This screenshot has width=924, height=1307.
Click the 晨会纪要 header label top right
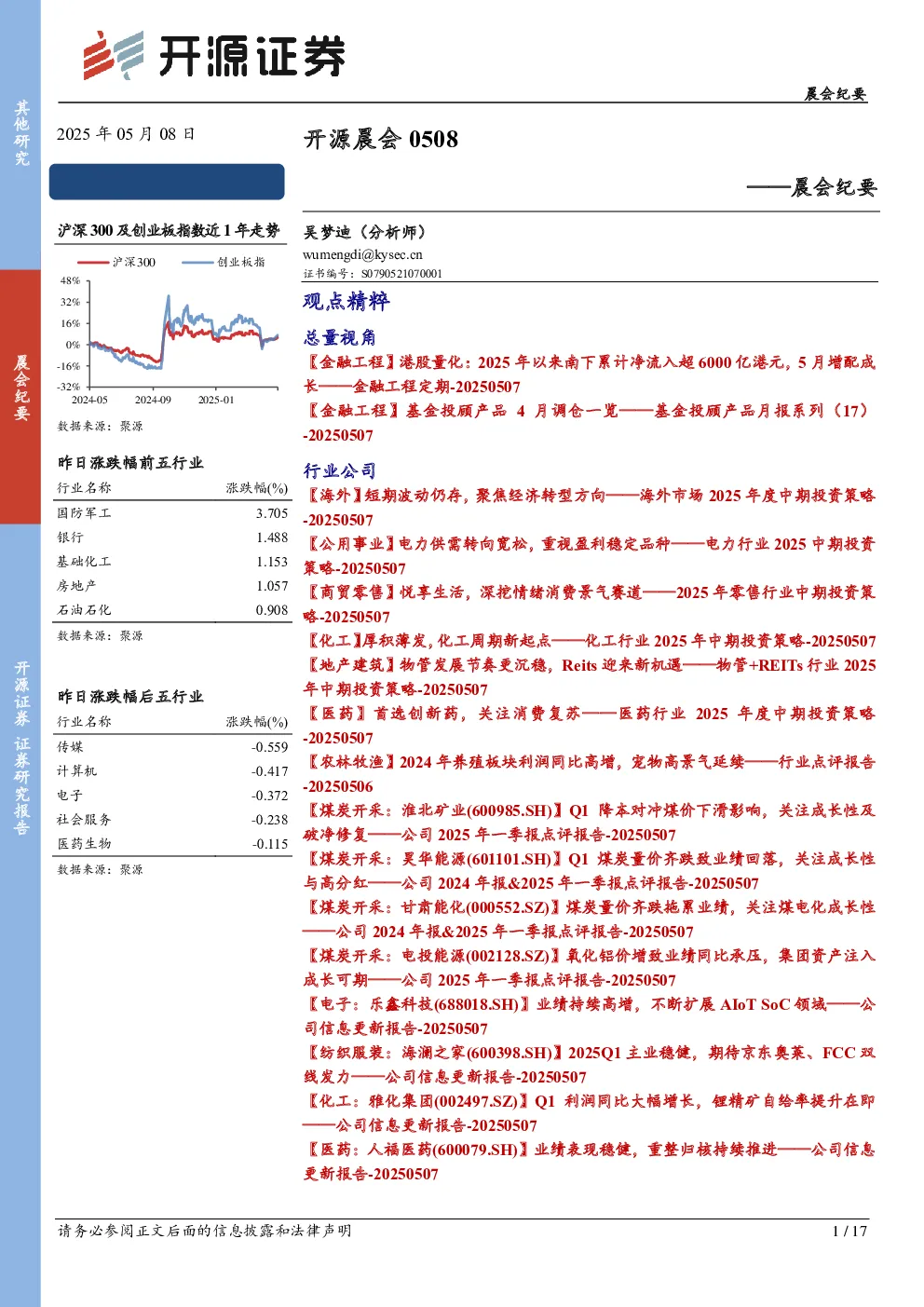point(836,94)
